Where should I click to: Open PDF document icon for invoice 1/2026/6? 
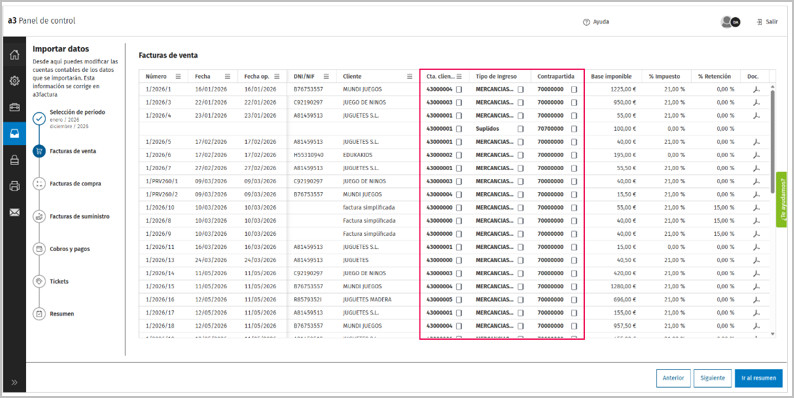click(756, 155)
